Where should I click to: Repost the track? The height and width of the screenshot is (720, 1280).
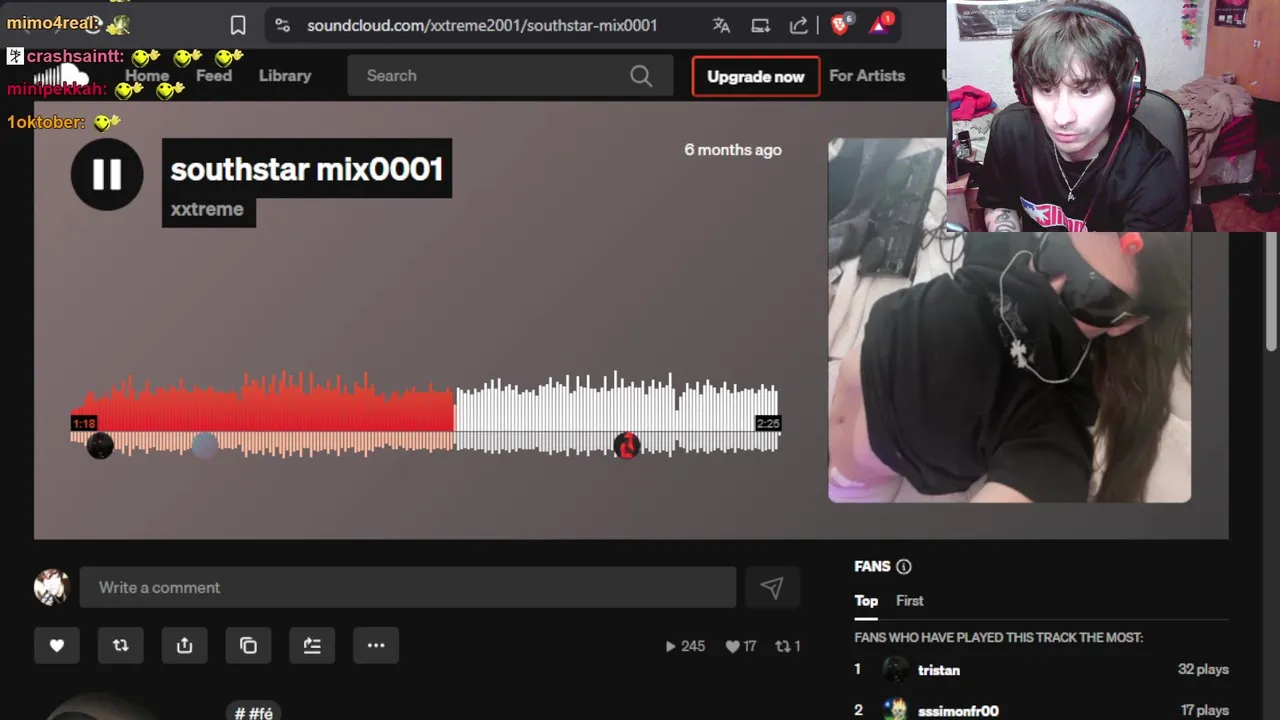(121, 646)
